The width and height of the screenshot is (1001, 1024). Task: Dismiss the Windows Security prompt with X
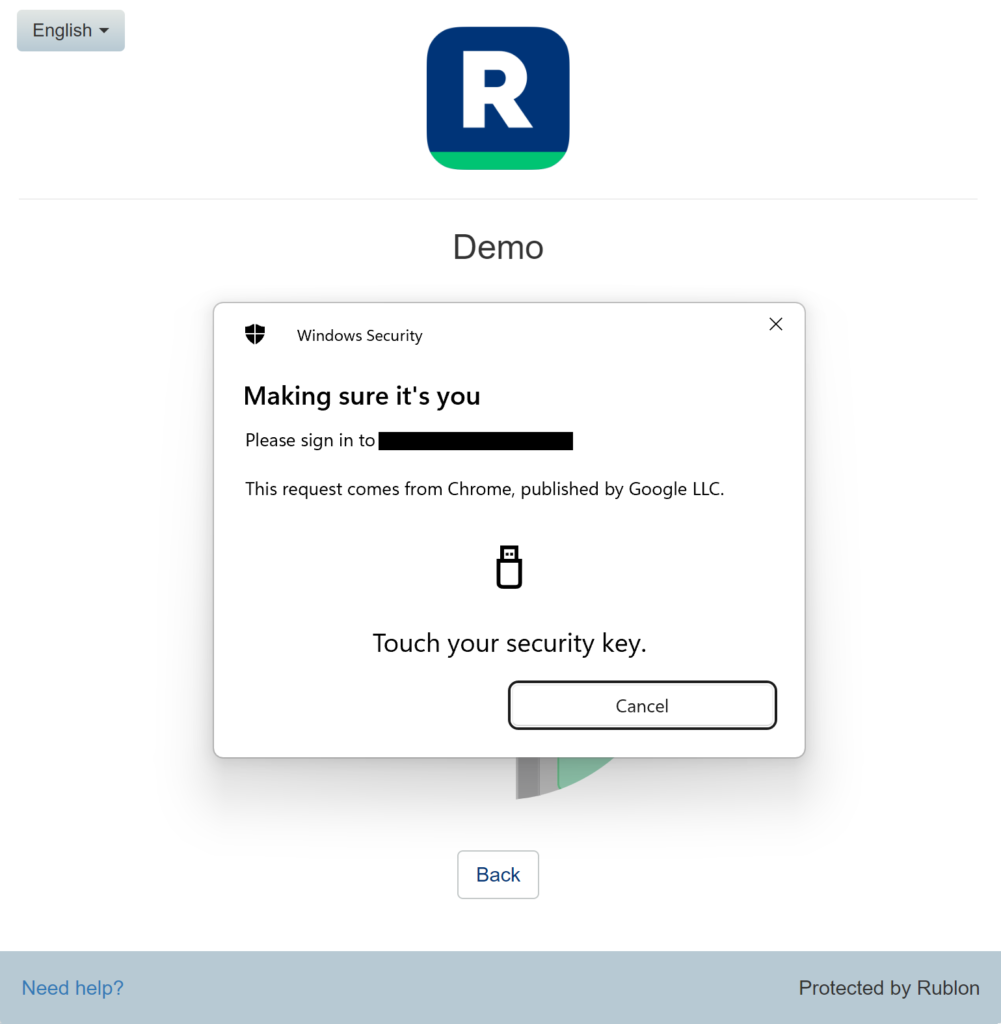[775, 323]
